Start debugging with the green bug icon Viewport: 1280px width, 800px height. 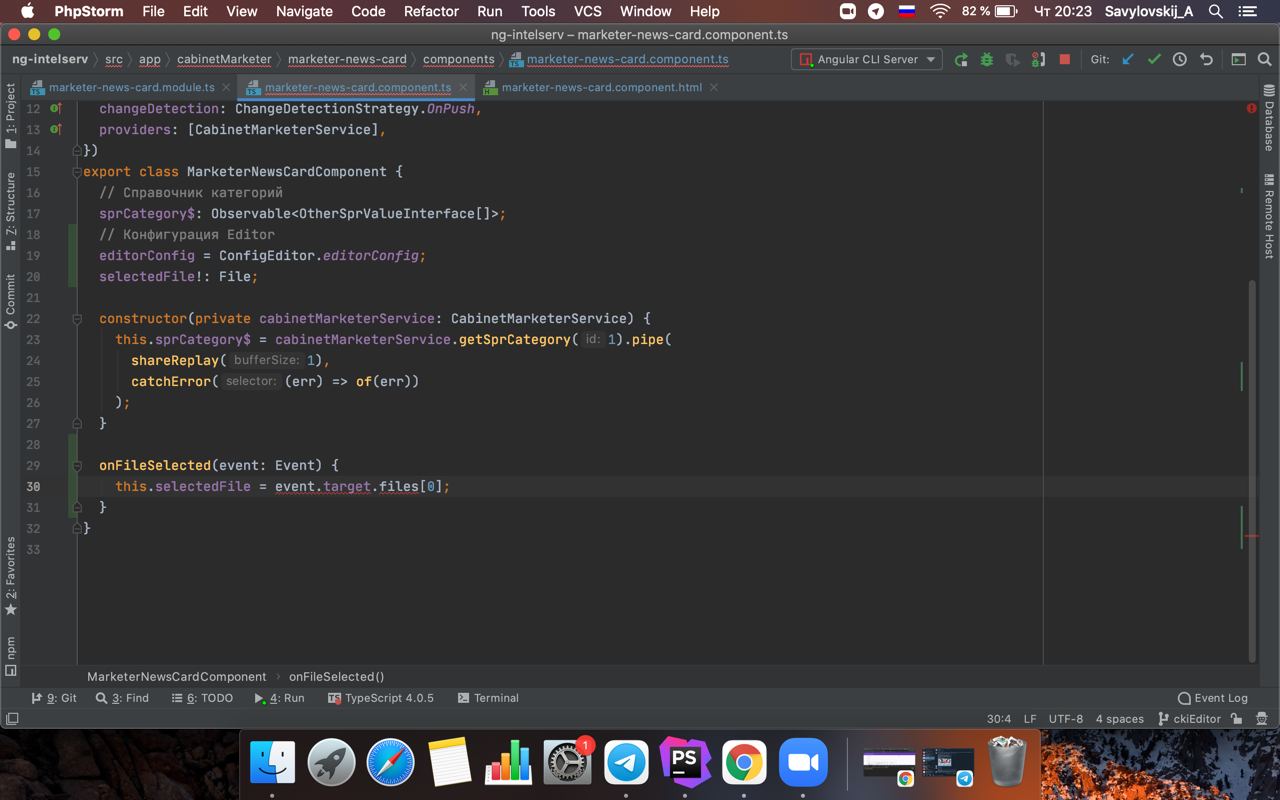coord(987,59)
